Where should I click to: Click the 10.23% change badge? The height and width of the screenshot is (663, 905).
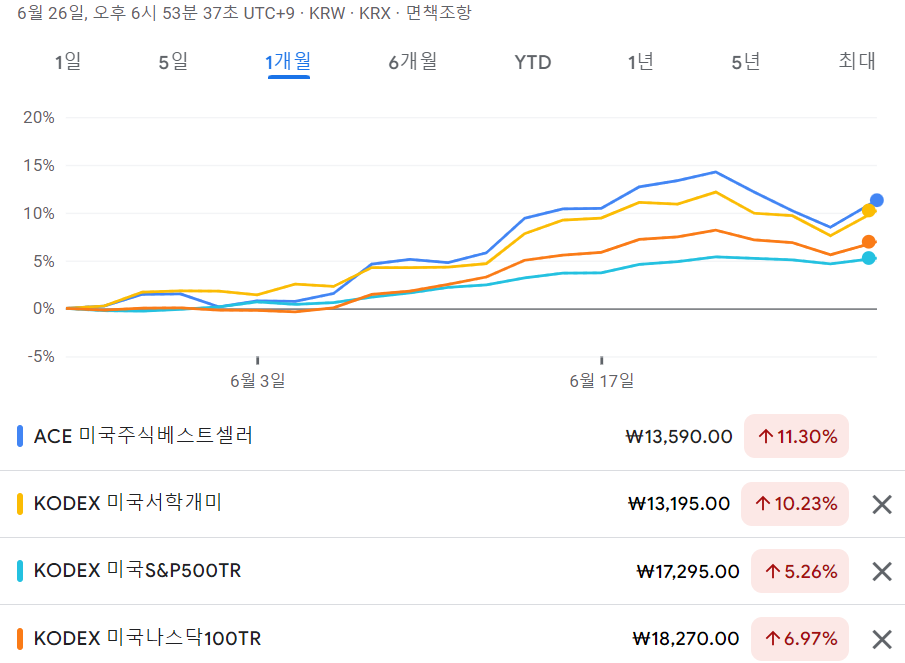click(x=795, y=504)
